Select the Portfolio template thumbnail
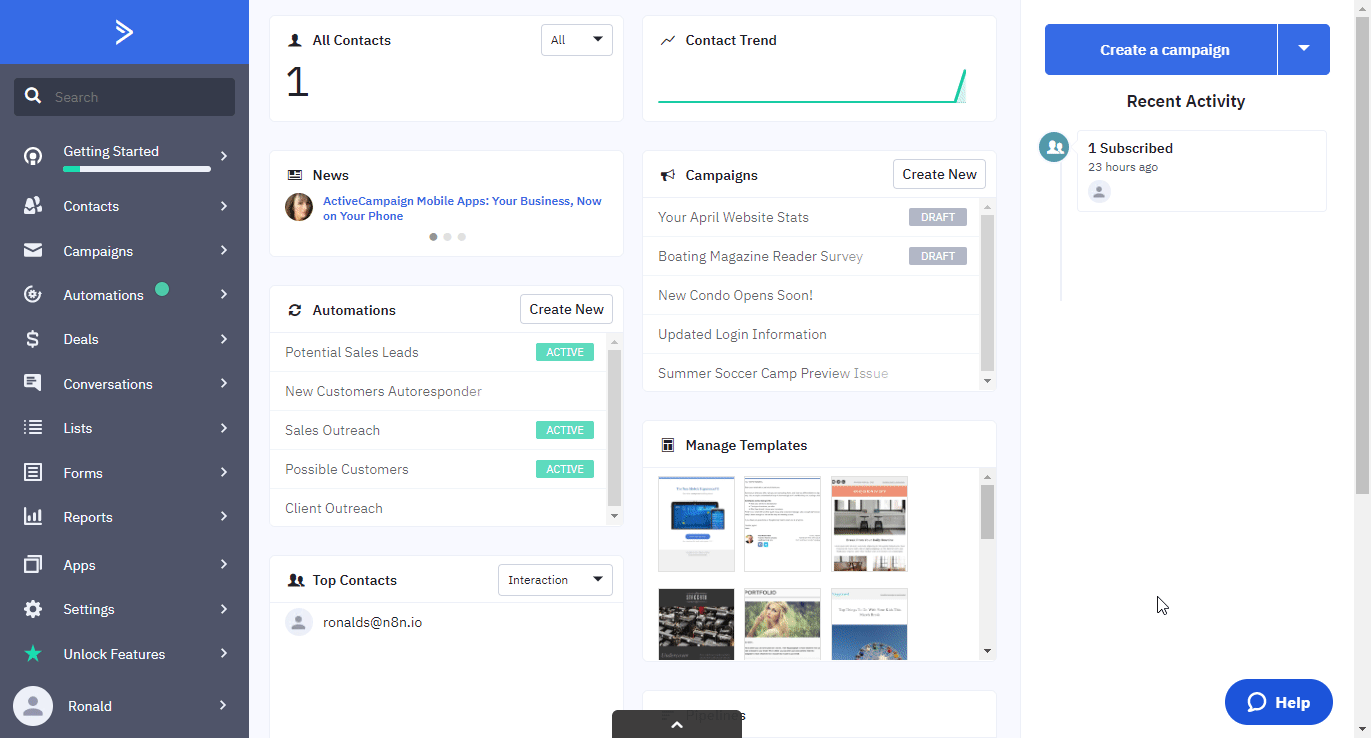This screenshot has width=1371, height=738. (x=782, y=624)
